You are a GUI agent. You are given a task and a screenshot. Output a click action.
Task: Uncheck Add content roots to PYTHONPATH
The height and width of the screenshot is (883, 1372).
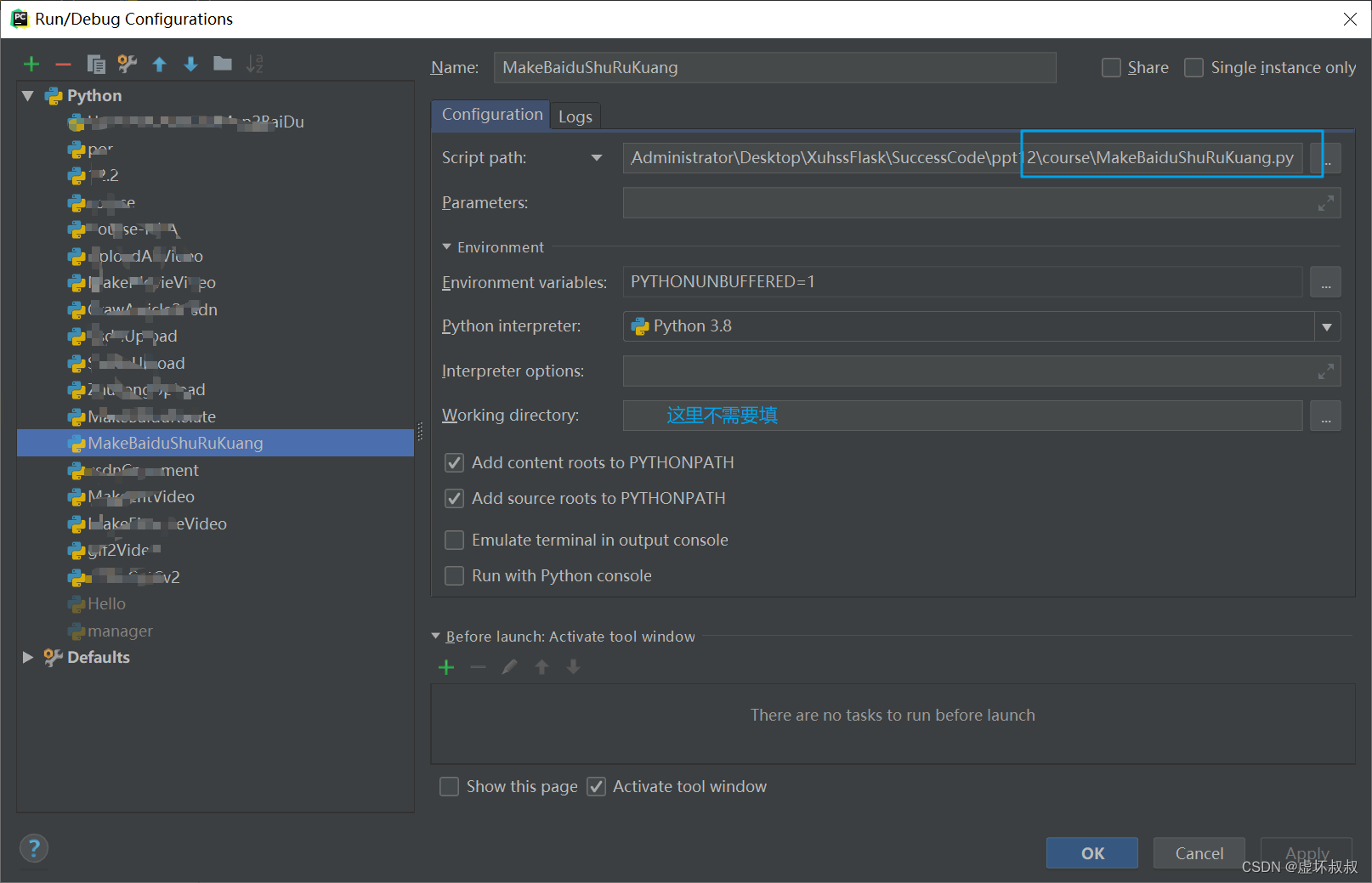pos(455,462)
